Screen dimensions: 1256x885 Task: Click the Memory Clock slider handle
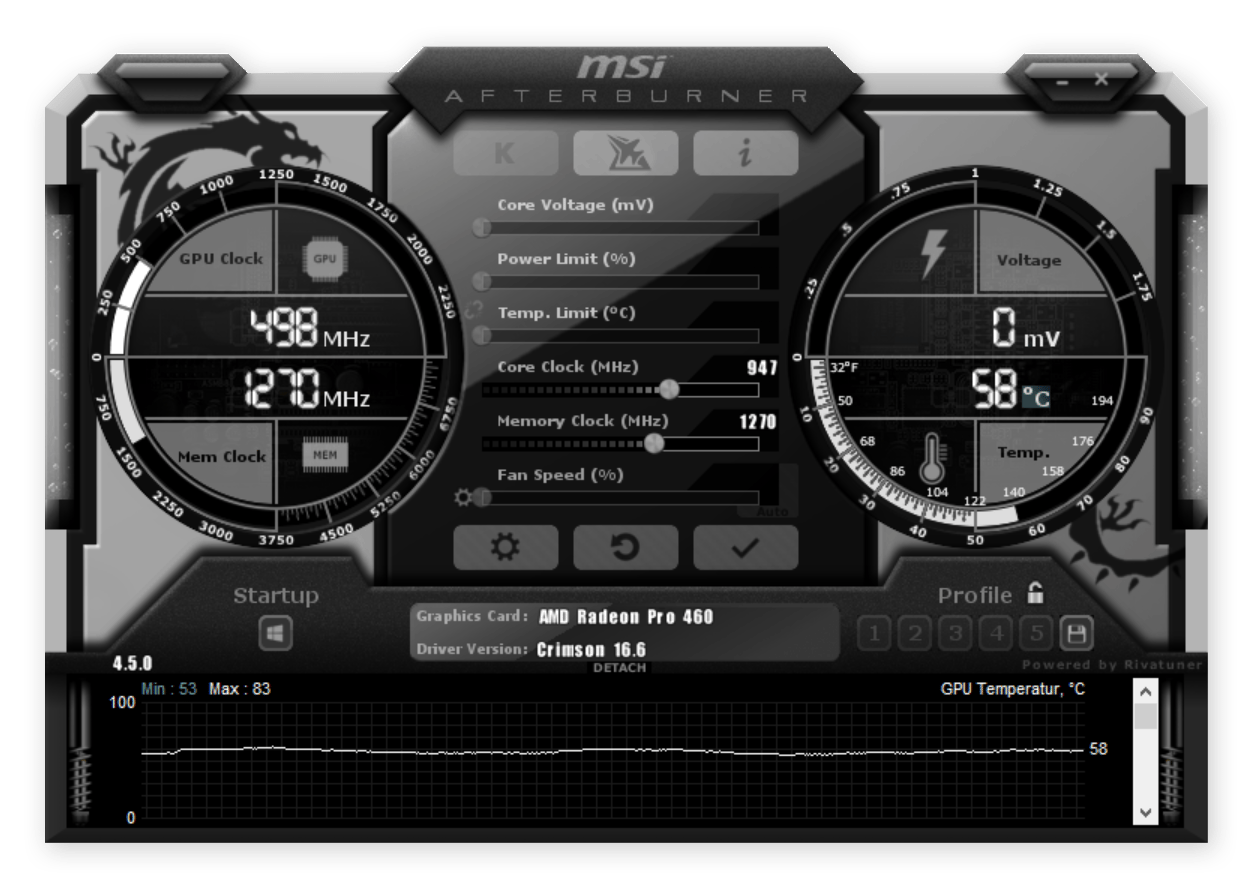[654, 443]
